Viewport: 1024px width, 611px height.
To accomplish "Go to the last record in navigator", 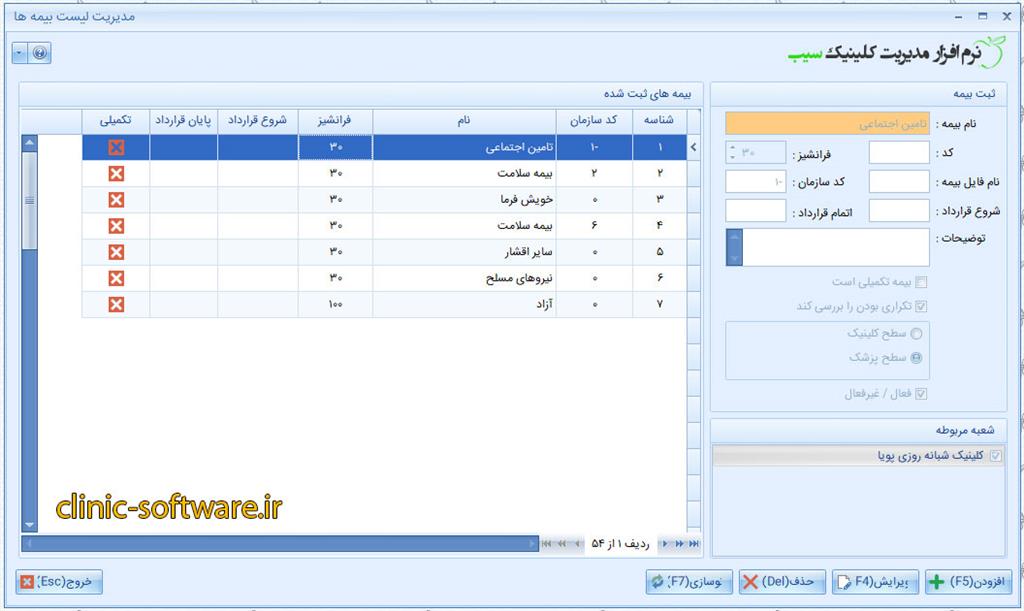I will 694,544.
